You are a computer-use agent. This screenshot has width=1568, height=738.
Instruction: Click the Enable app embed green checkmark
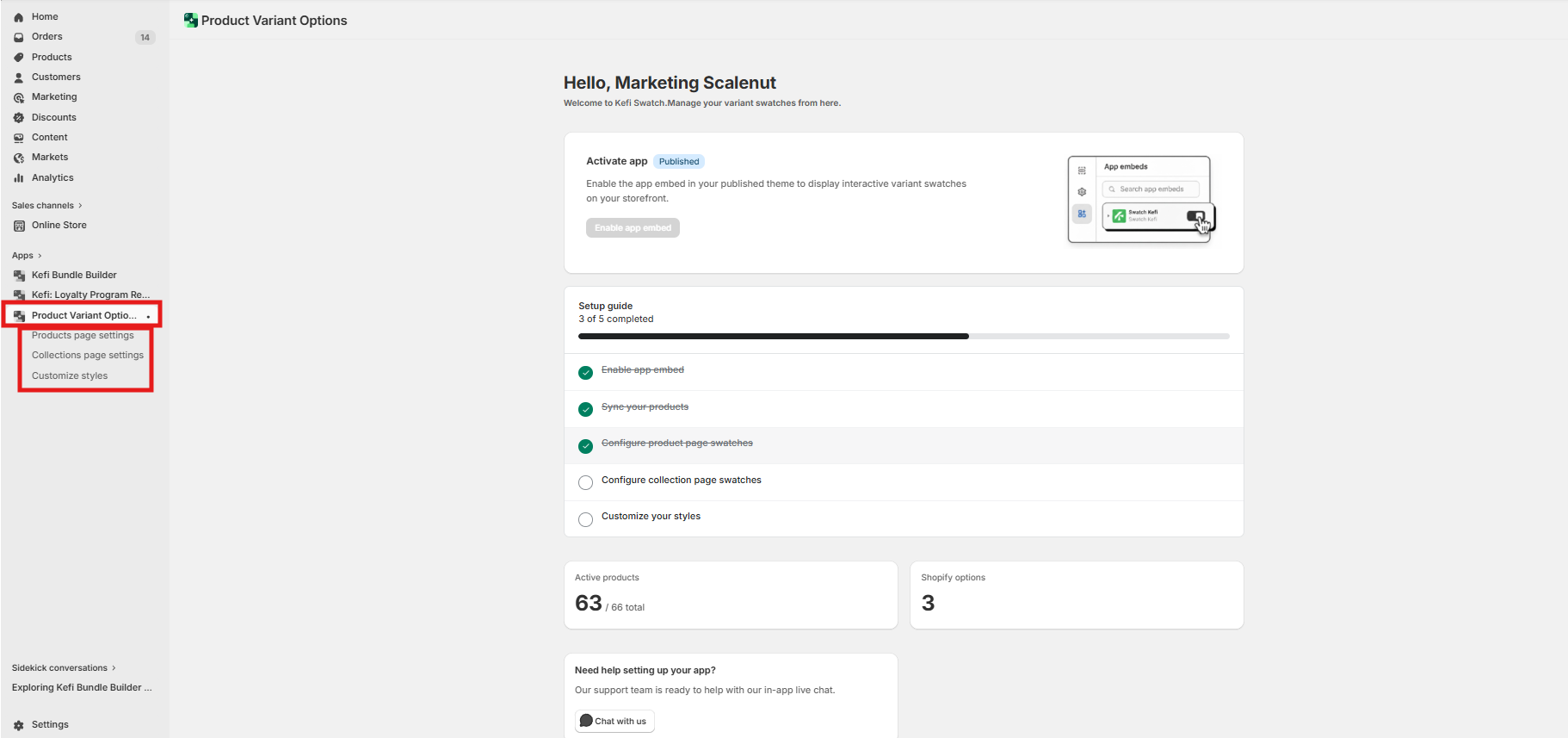[586, 373]
